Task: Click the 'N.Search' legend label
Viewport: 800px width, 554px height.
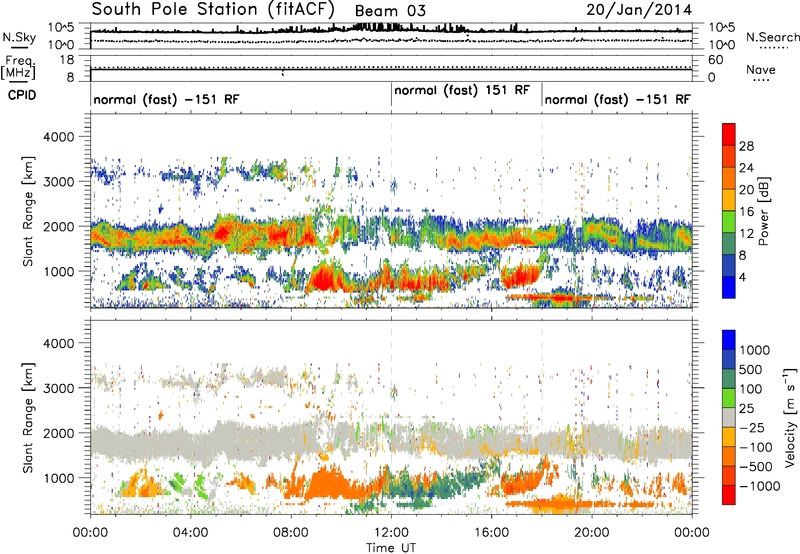Action: tap(772, 37)
